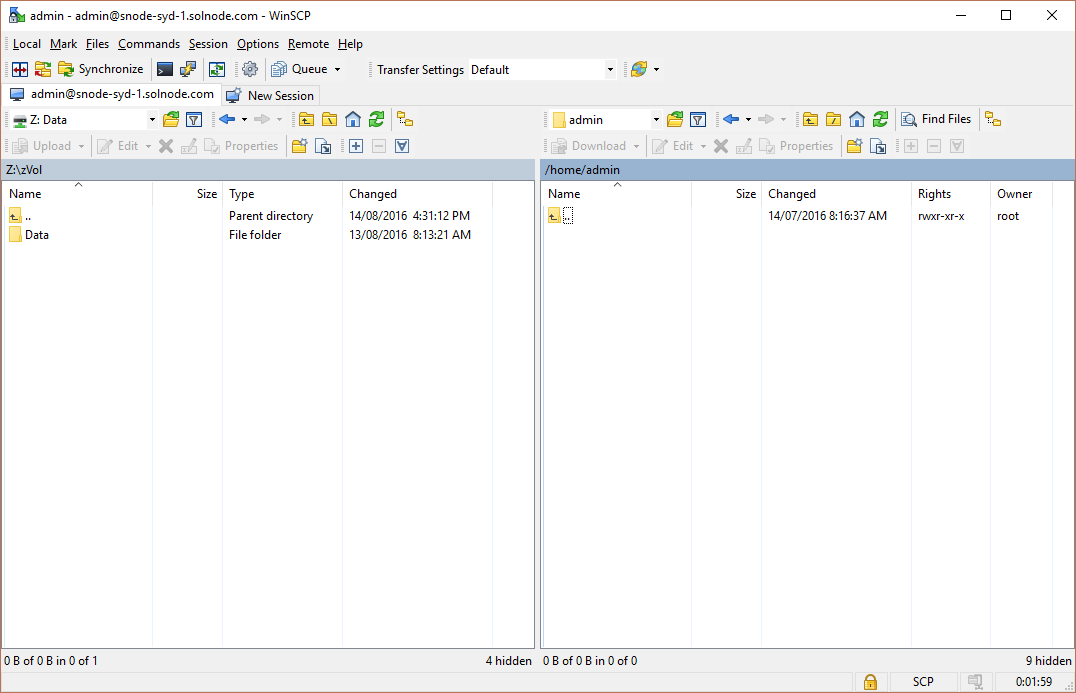Open the Remote menu
1076x693 pixels.
[308, 44]
